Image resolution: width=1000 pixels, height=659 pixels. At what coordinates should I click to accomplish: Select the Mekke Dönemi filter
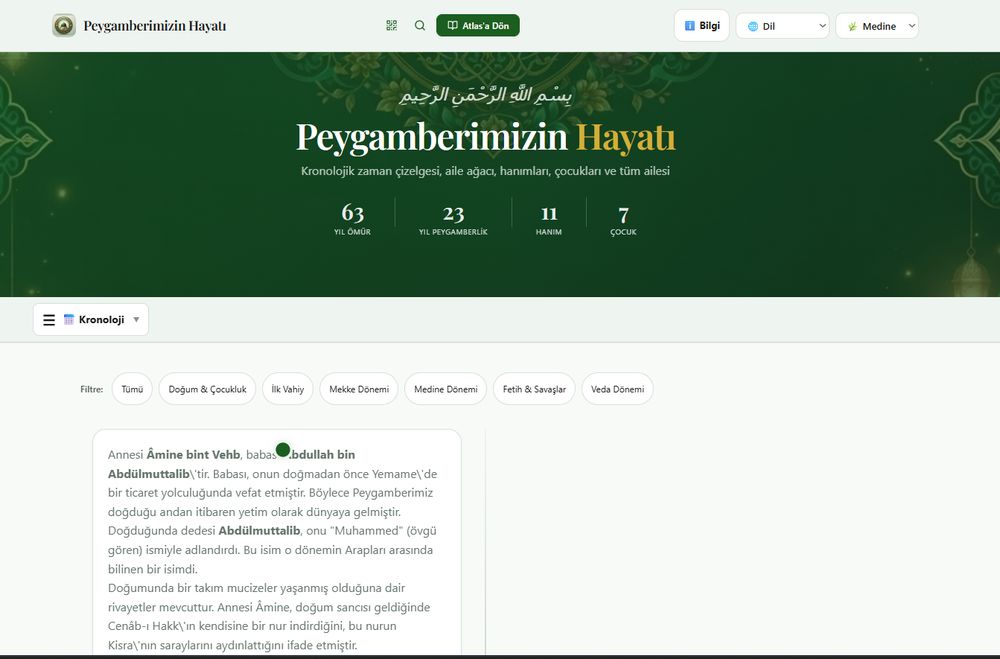(359, 389)
